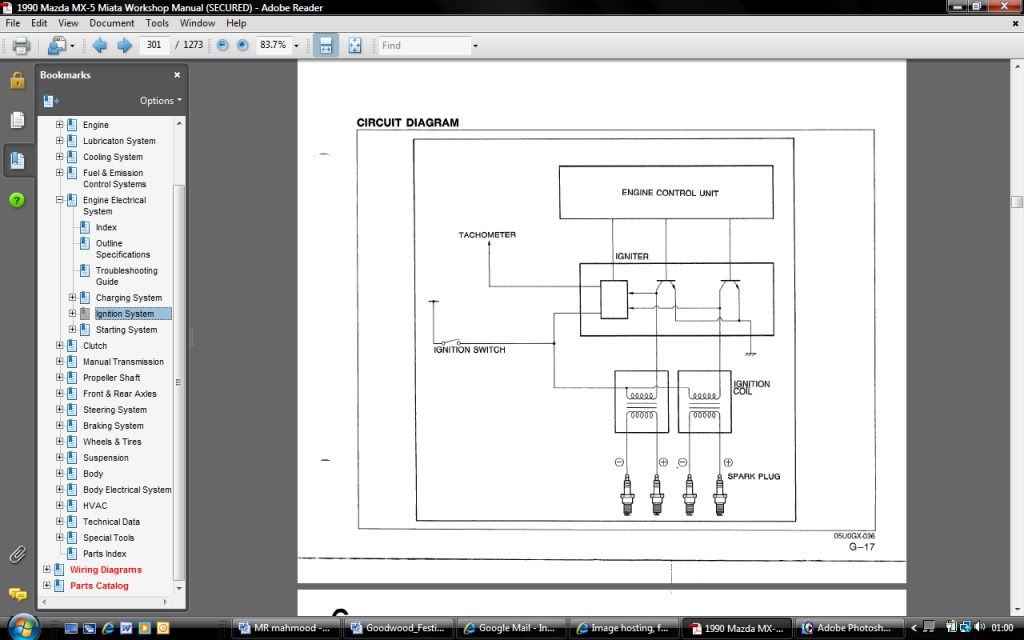
Task: Toggle the Bookmarks panel icon
Action: [x=17, y=160]
